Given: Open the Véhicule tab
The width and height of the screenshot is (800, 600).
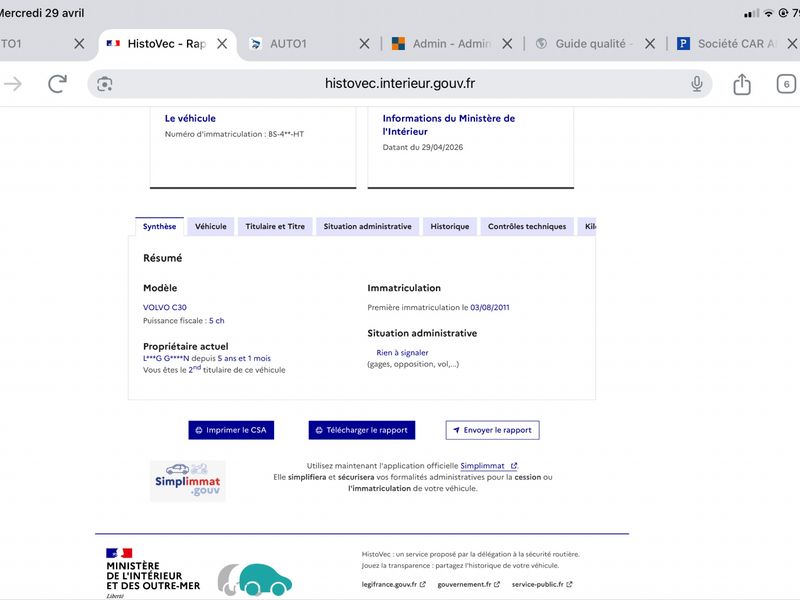Looking at the screenshot, I should point(211,227).
